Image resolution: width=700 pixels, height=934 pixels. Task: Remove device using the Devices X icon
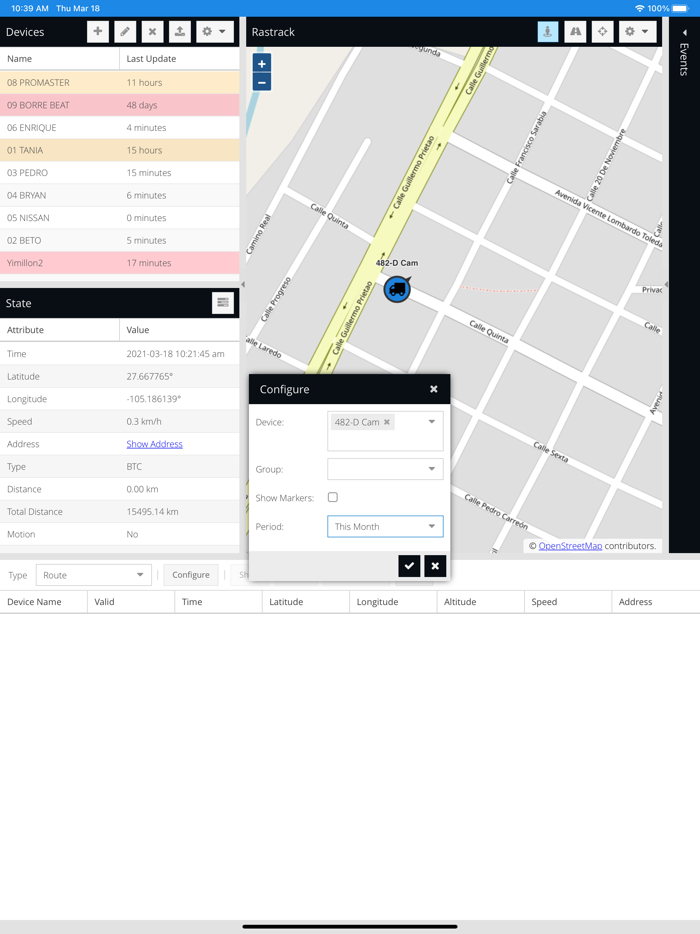click(153, 32)
